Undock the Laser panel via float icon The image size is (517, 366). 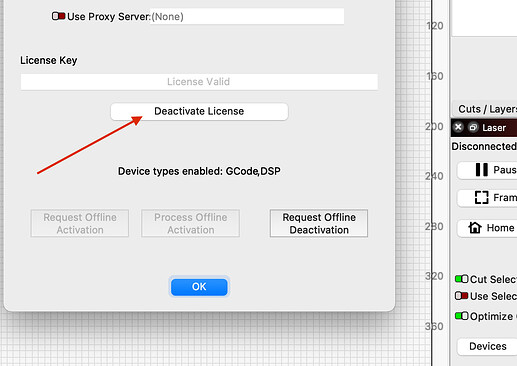(473, 127)
